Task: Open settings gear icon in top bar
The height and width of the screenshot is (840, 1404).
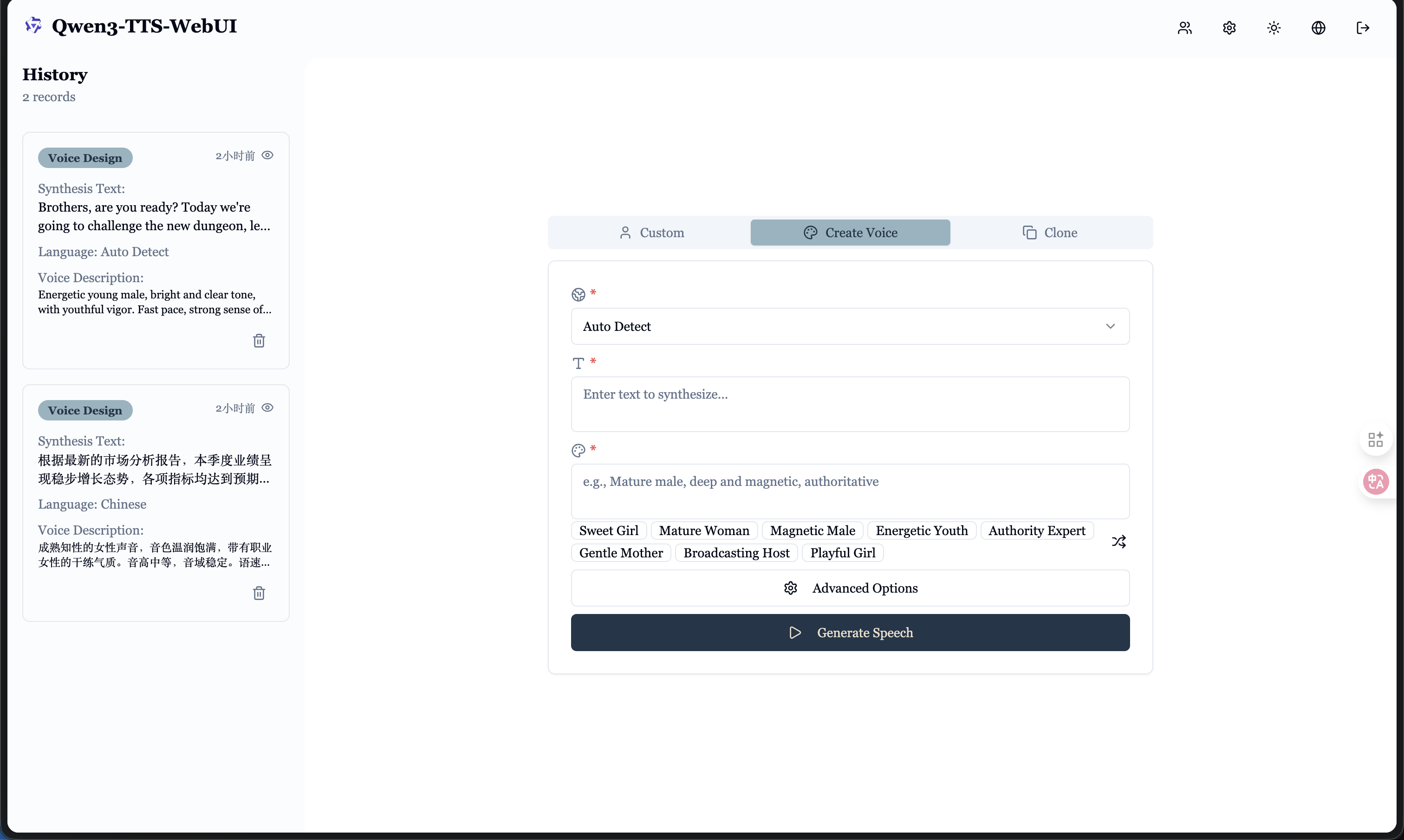Action: (1229, 28)
